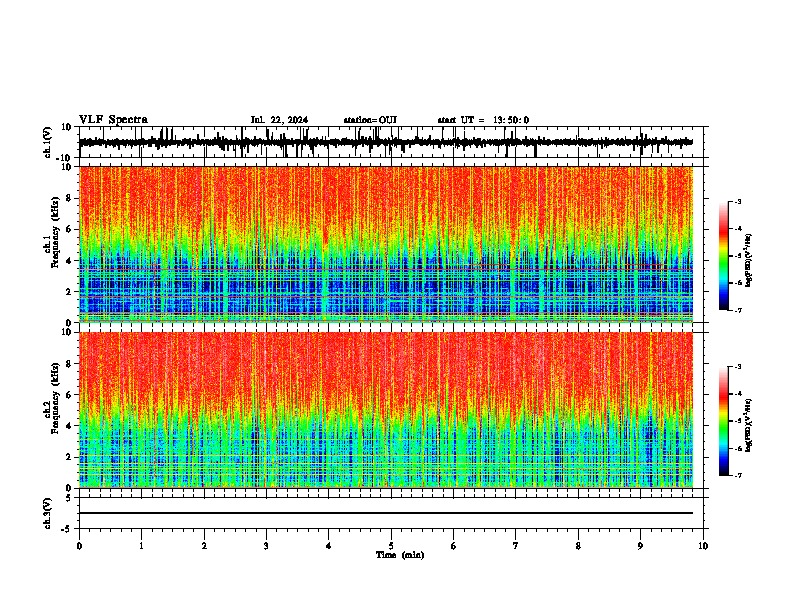
Task: Click the '6' kHz tick on ch.1 frequency axis
Action: pos(70,229)
